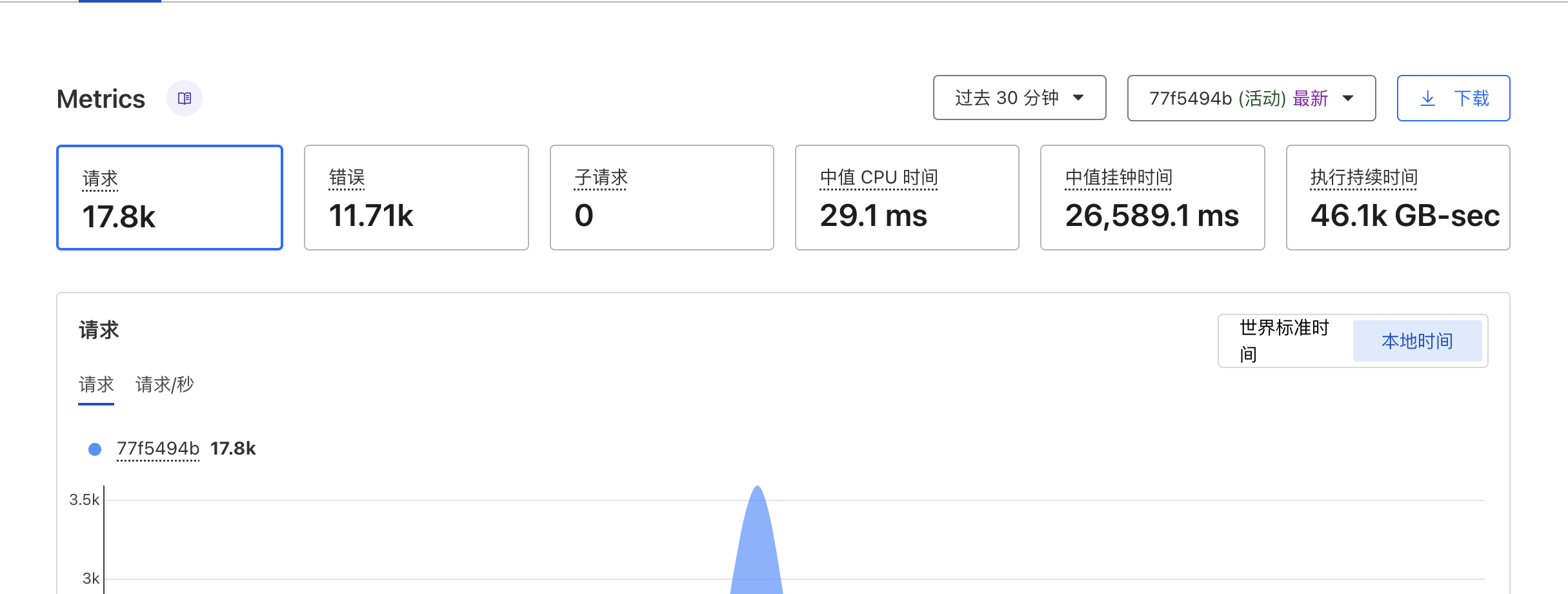Open the 77f5494b (活动) 最新 version dropdown

click(x=1251, y=98)
